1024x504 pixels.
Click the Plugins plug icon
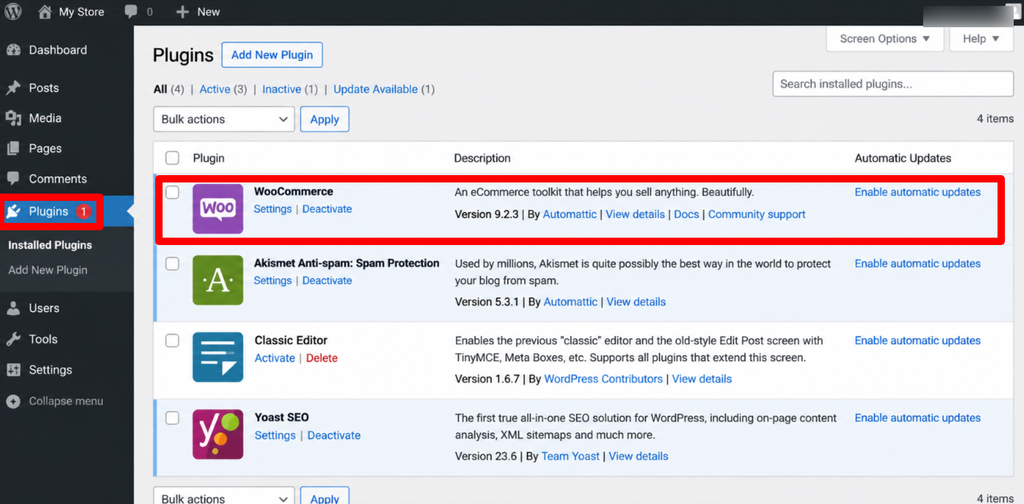tap(13, 212)
